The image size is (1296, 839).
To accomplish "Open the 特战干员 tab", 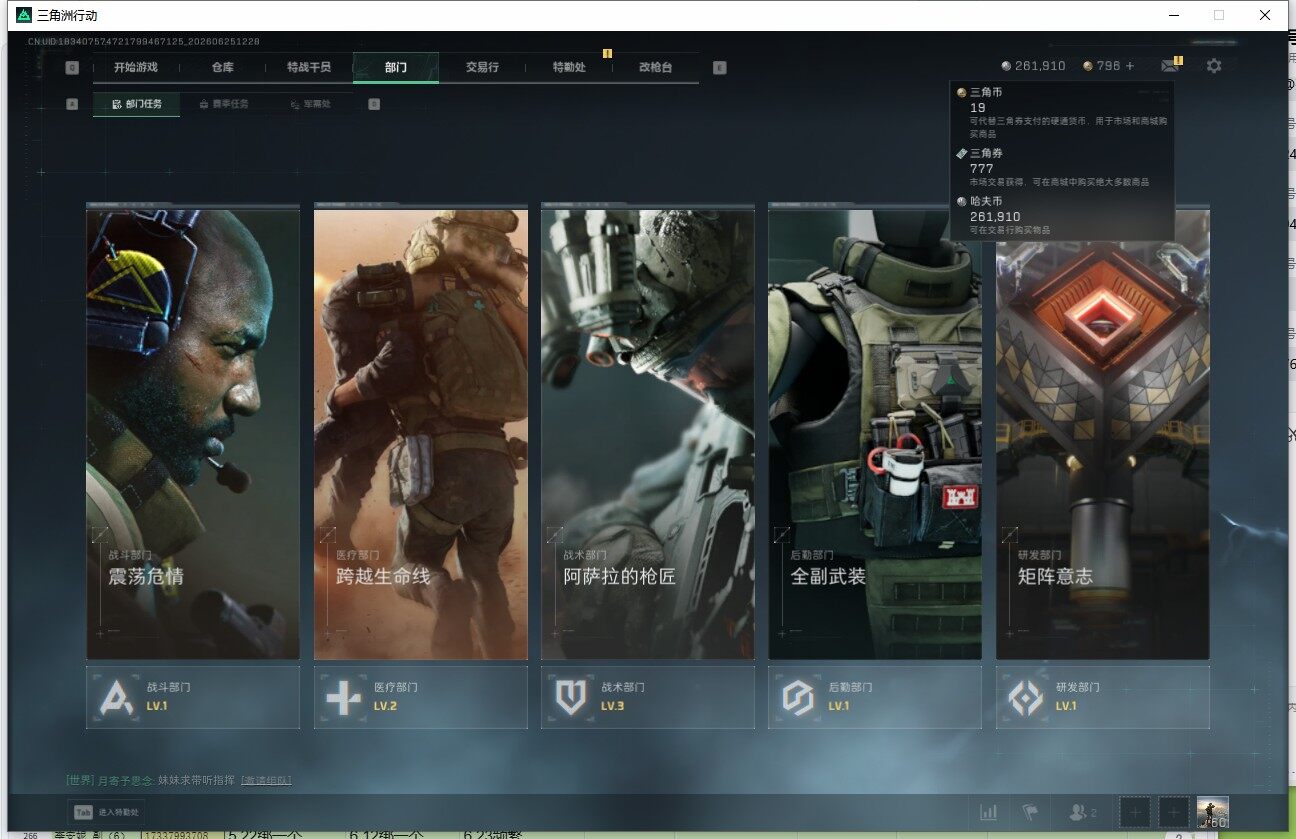I will [x=308, y=67].
